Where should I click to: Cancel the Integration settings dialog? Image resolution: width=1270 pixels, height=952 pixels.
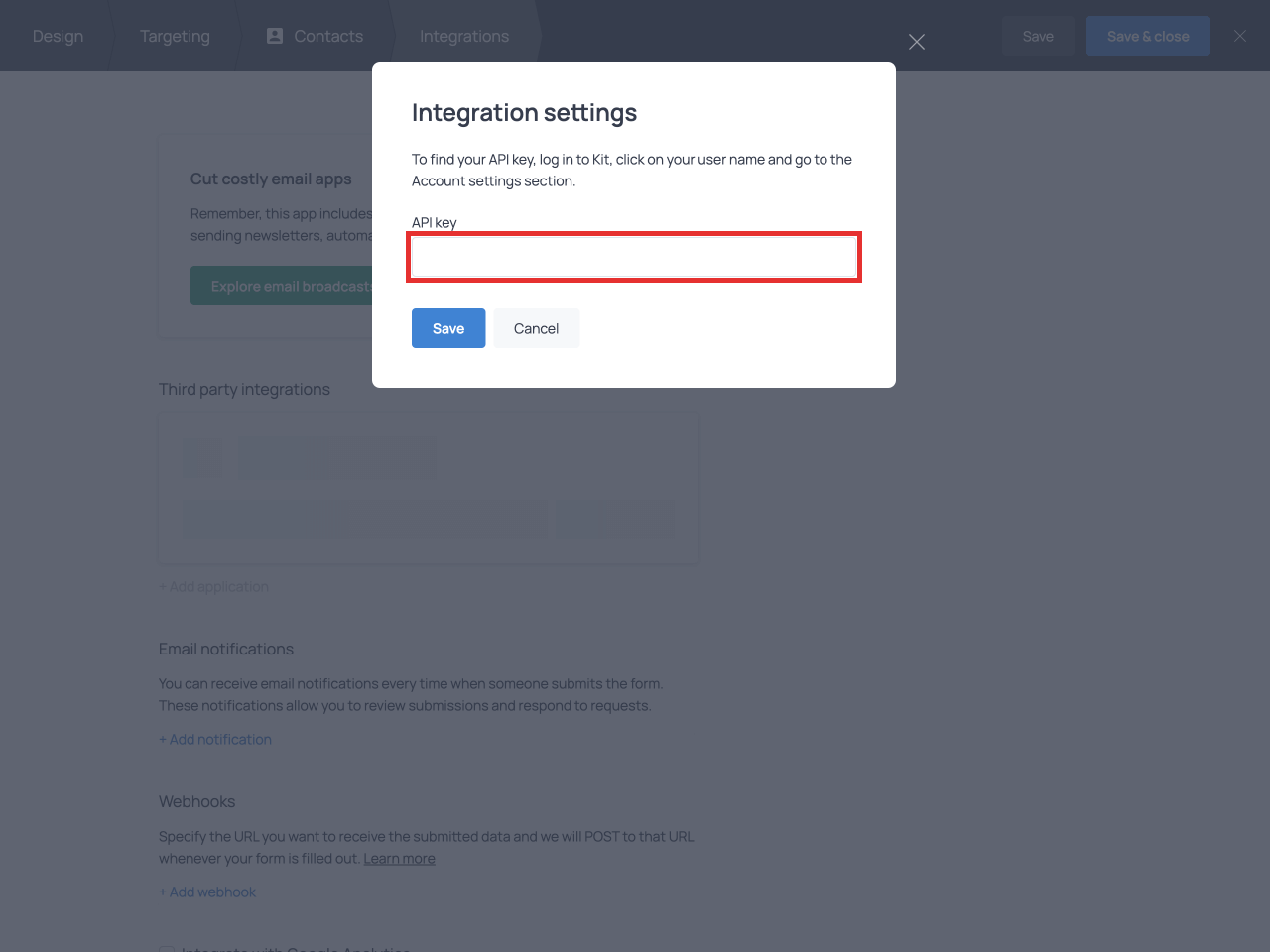pyautogui.click(x=536, y=328)
